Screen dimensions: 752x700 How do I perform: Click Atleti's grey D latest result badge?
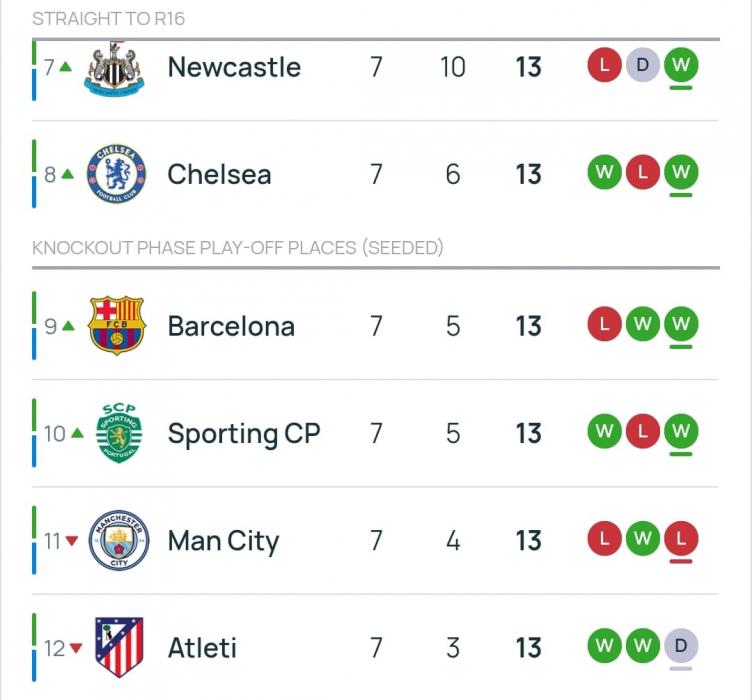click(x=681, y=646)
